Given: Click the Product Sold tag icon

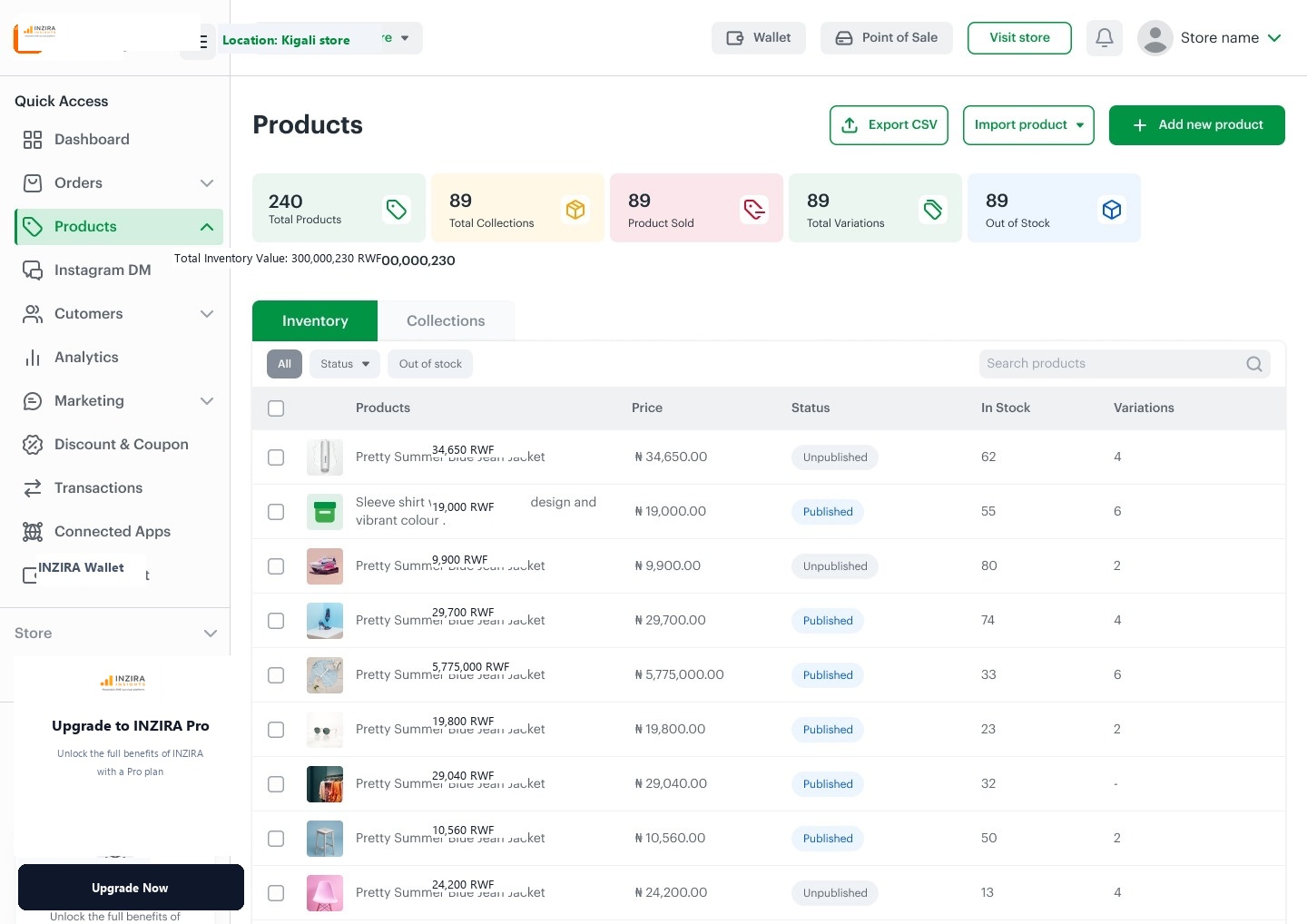Looking at the screenshot, I should (x=754, y=210).
